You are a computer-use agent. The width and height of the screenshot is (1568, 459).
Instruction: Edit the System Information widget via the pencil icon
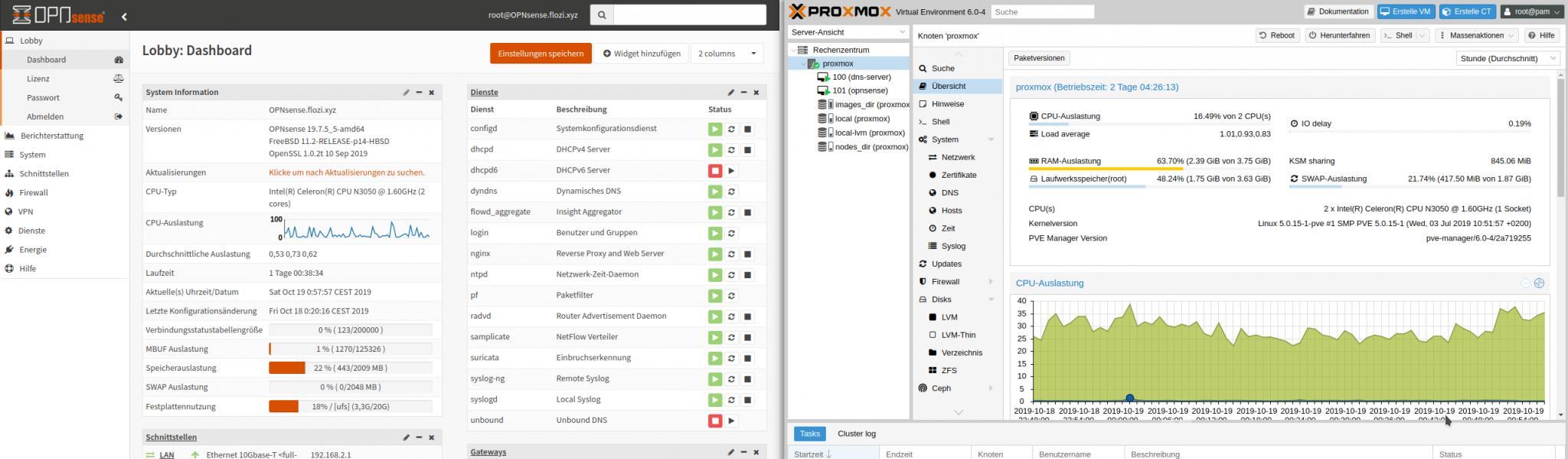[x=407, y=93]
